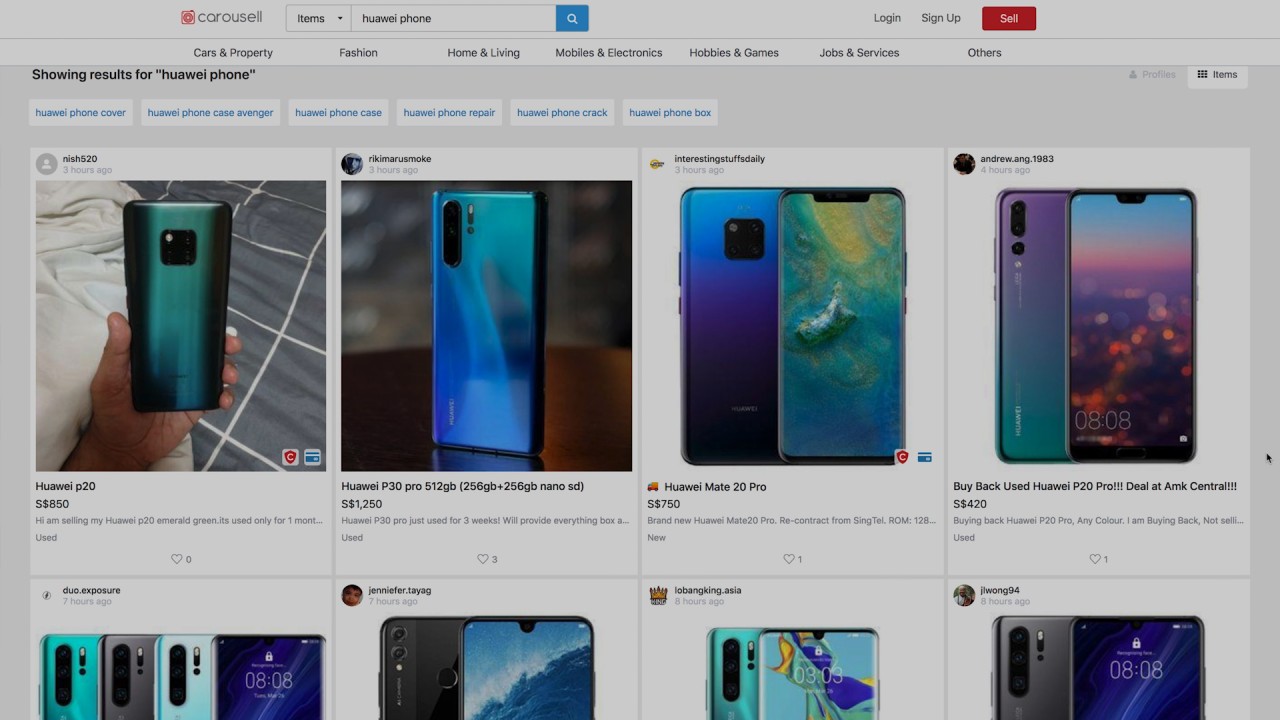
Task: Switch to the Items results tab
Action: tap(1217, 74)
